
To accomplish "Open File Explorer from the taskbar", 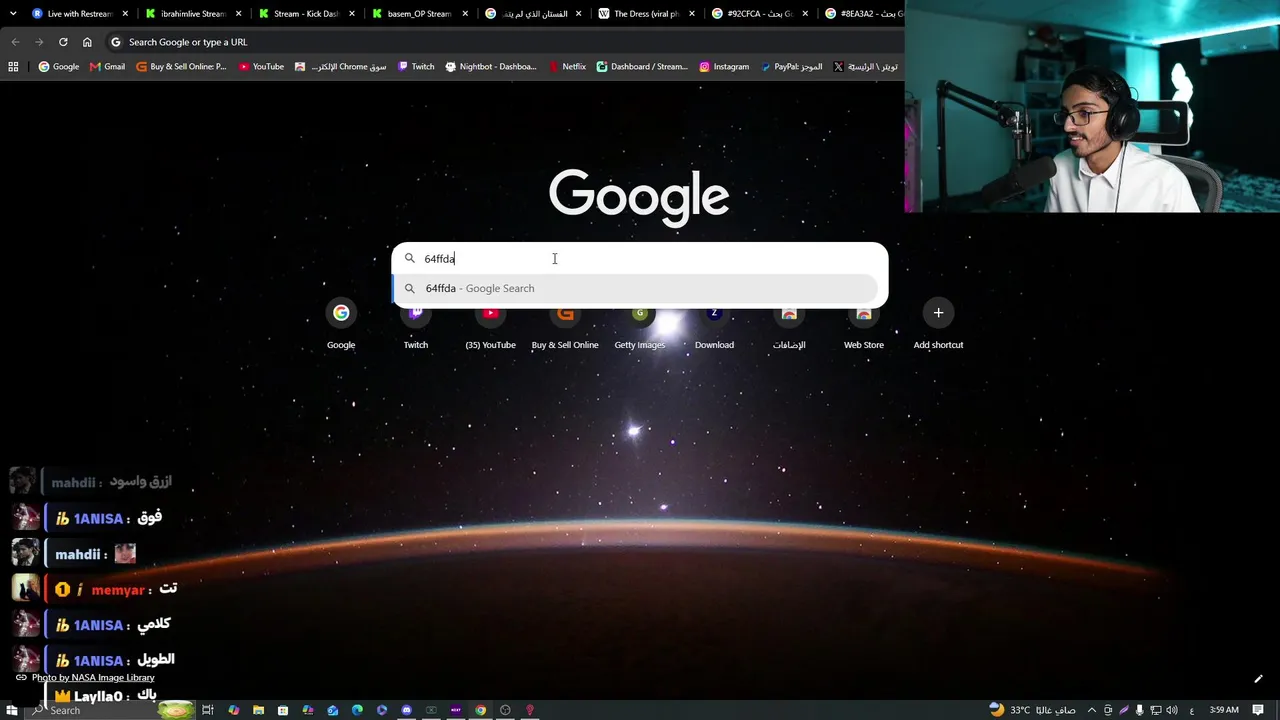I will pos(258,710).
